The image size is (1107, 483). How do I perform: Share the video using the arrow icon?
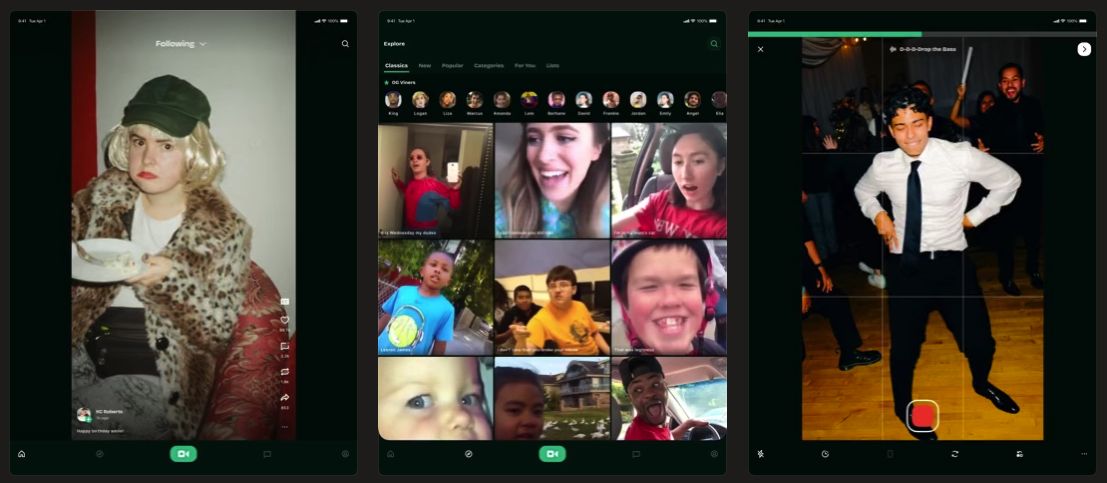pyautogui.click(x=285, y=398)
